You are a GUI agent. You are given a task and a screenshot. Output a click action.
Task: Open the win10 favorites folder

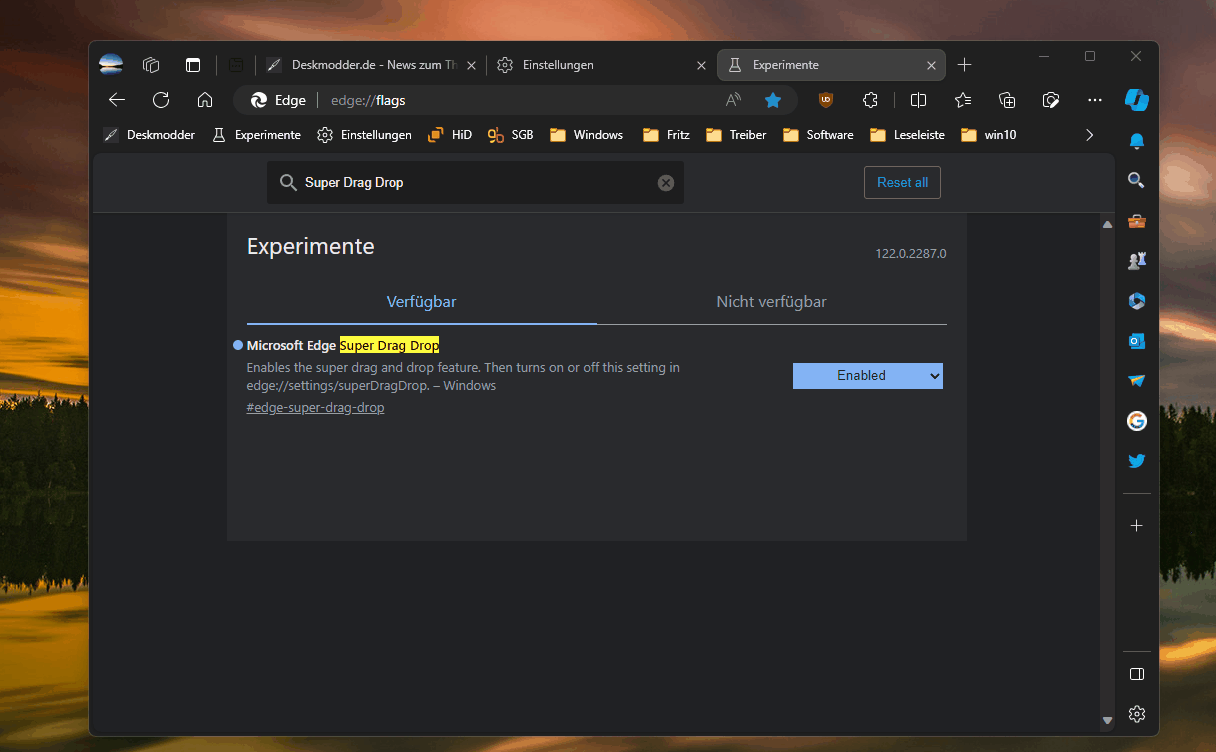coord(988,135)
